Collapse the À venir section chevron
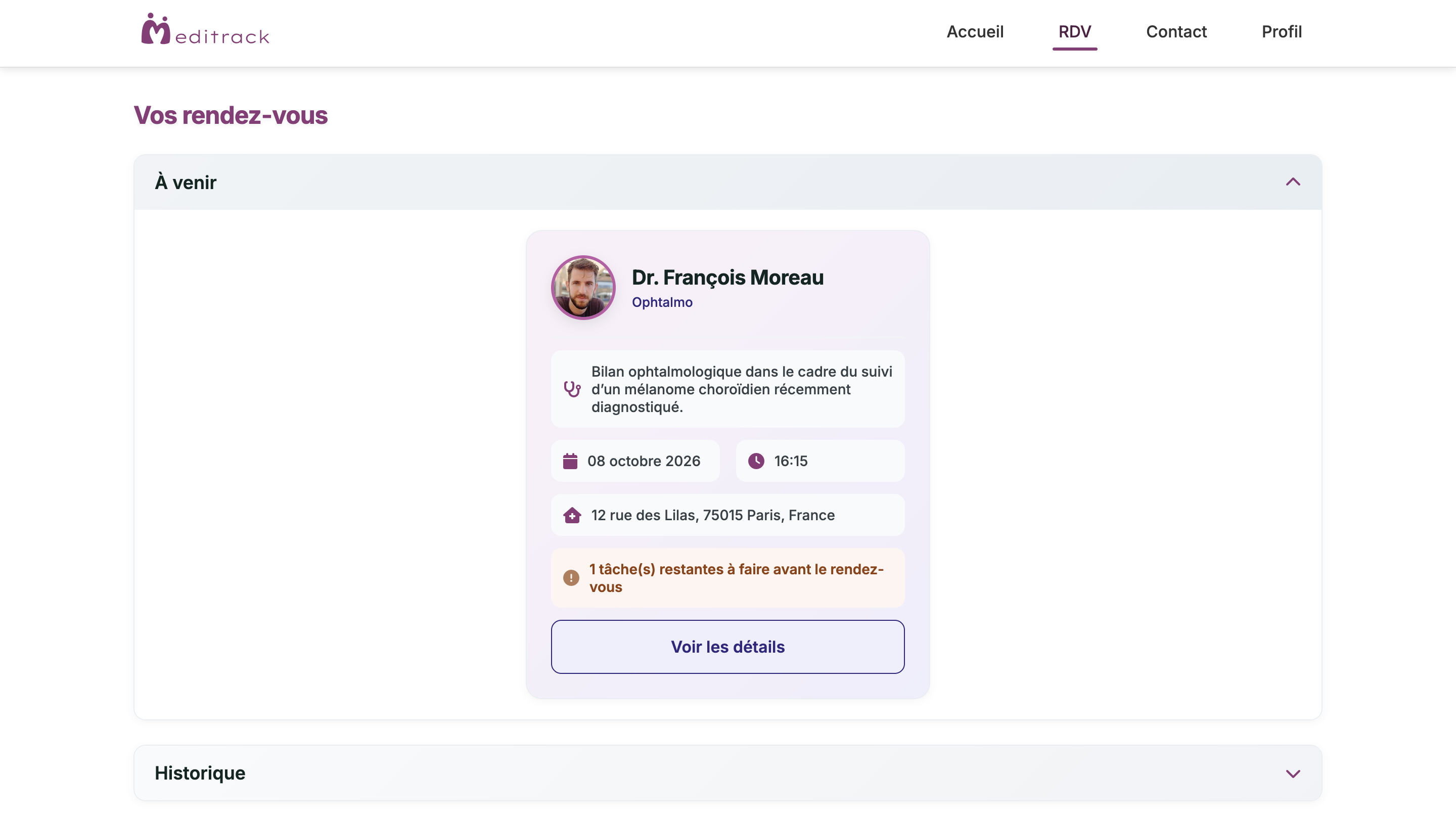Screen dimensions: 1456x820 (1293, 182)
